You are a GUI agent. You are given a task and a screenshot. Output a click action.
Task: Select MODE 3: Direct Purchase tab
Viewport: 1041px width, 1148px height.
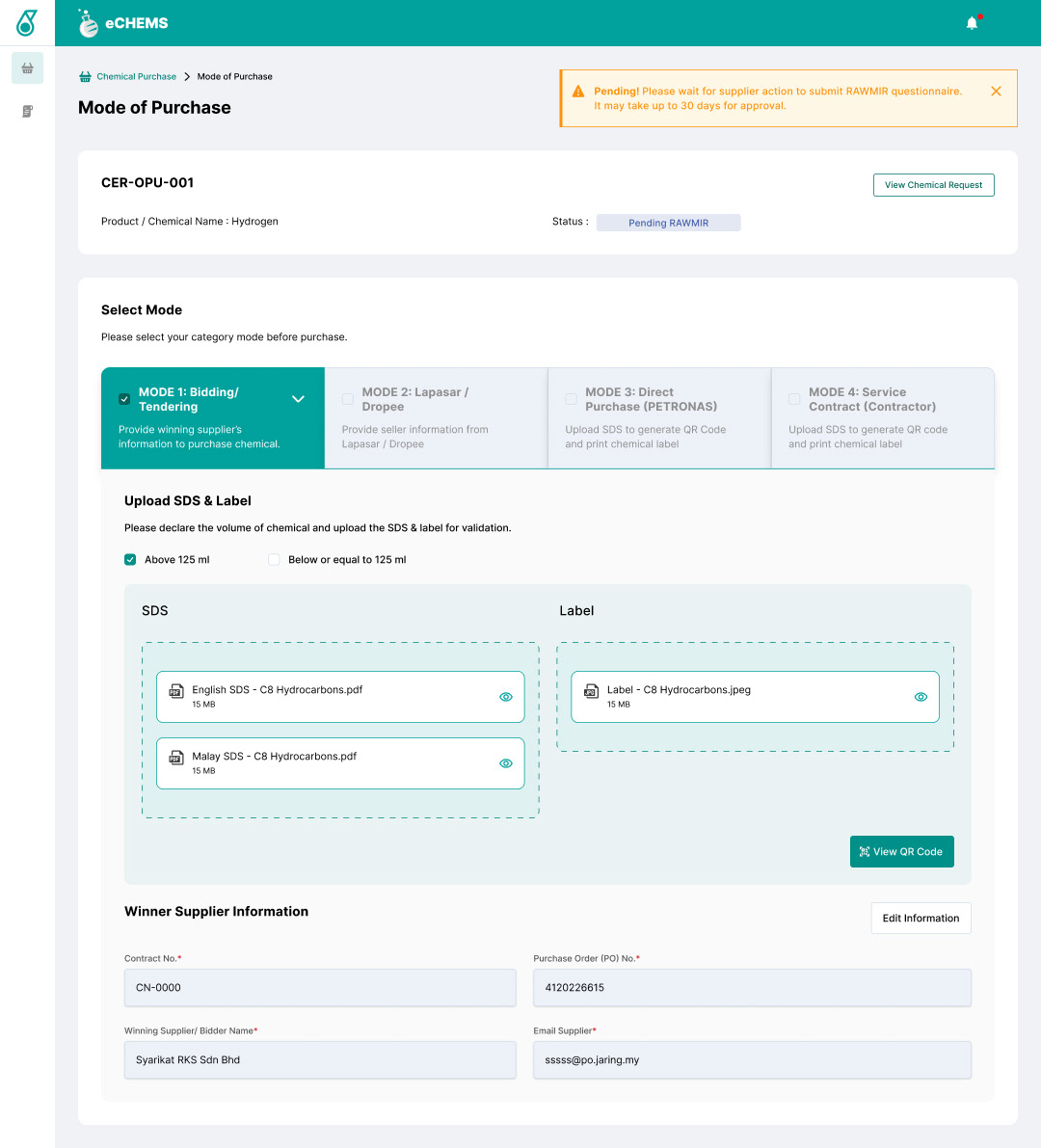coord(659,417)
